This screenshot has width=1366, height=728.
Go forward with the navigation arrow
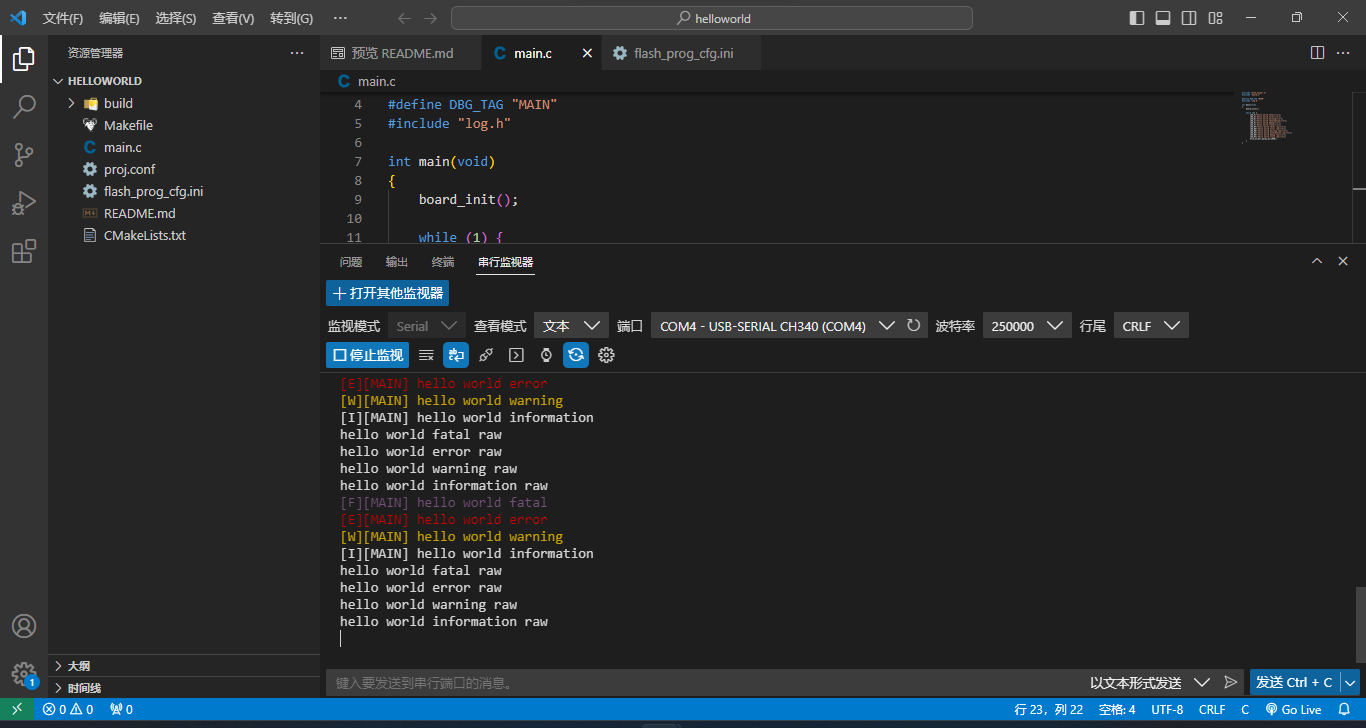(431, 18)
